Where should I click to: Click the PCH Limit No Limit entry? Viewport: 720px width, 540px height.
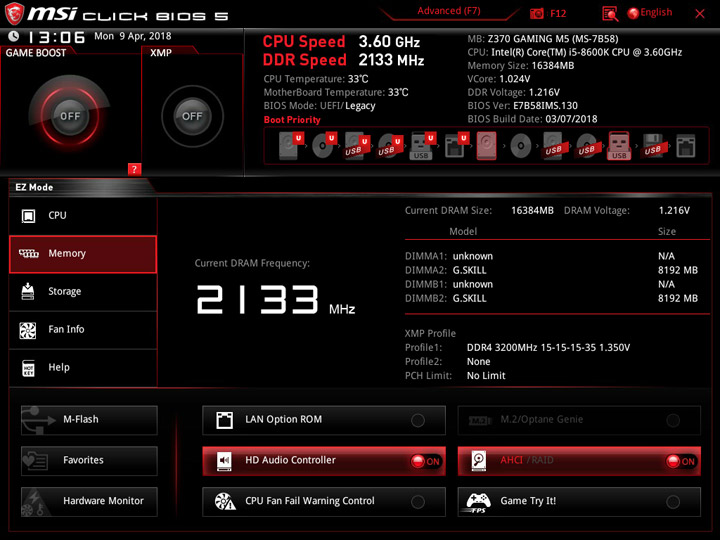coord(455,376)
